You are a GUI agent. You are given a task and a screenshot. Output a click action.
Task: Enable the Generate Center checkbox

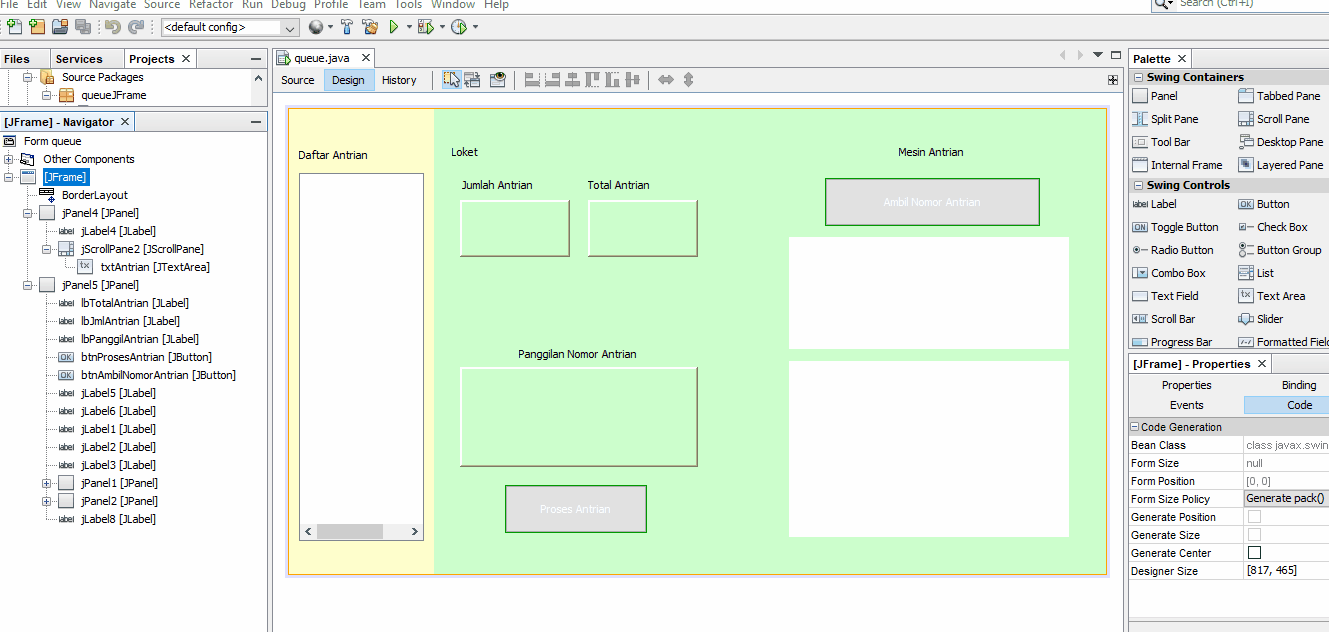[1253, 552]
